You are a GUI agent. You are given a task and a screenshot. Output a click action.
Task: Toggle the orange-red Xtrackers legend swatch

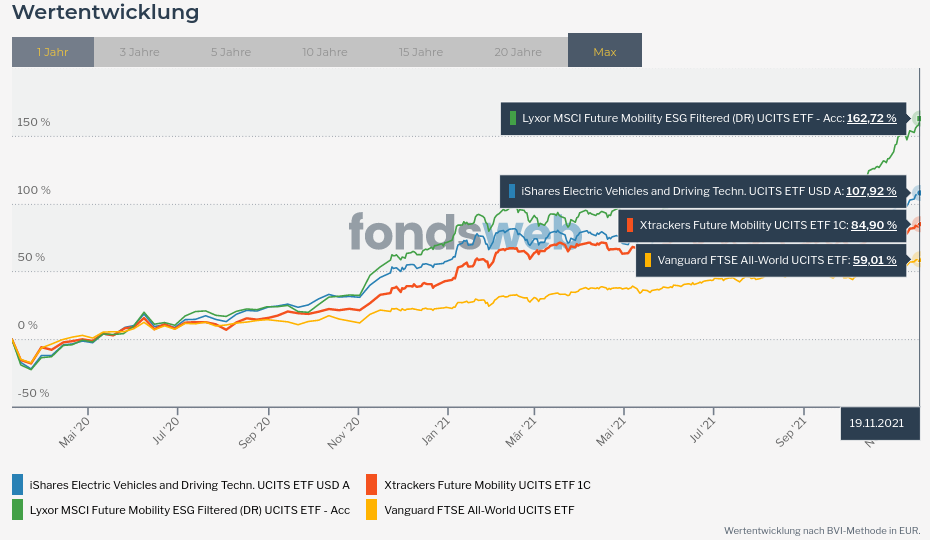[371, 485]
